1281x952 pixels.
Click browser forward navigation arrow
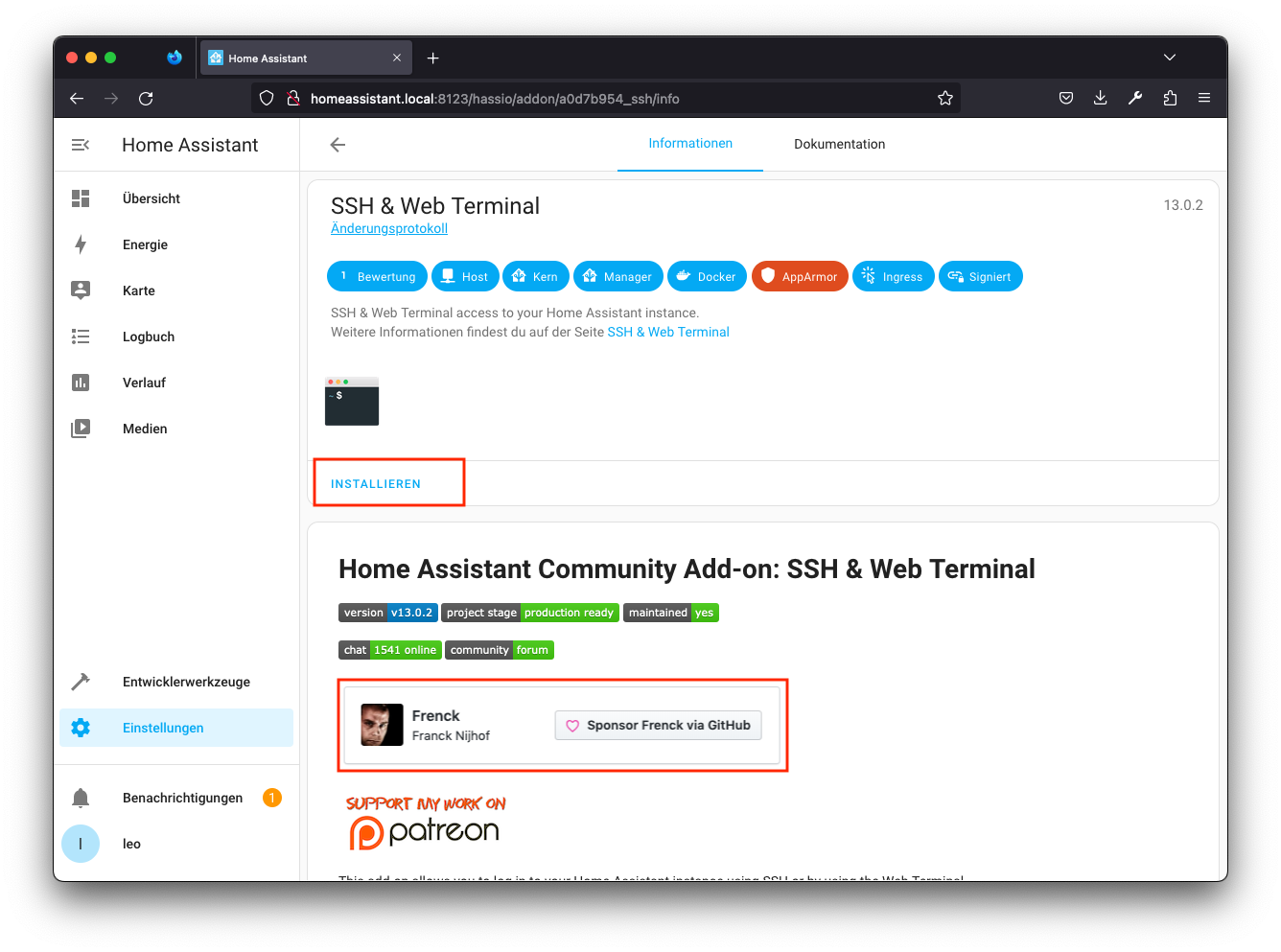tap(111, 98)
